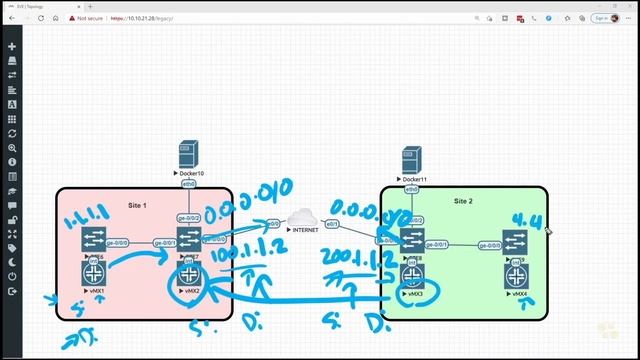Click the eth0 label under Docker11

pos(411,189)
